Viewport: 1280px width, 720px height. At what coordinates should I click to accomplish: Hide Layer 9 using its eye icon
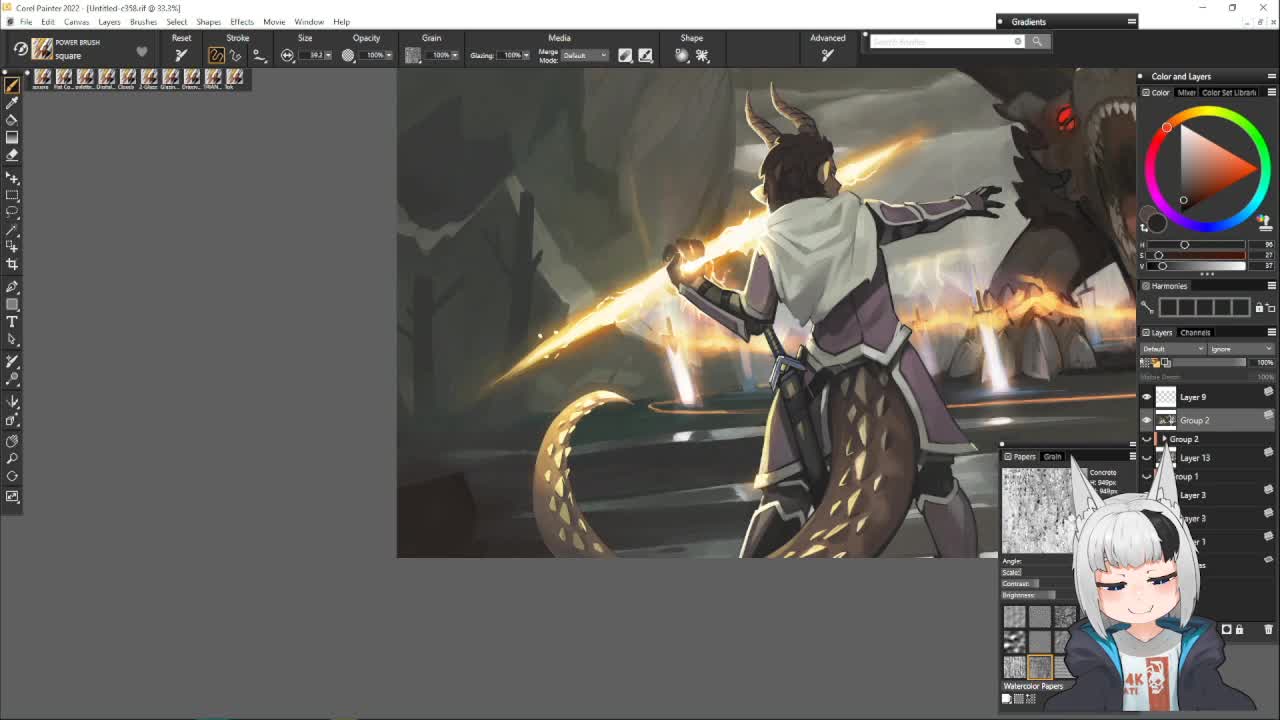point(1147,397)
